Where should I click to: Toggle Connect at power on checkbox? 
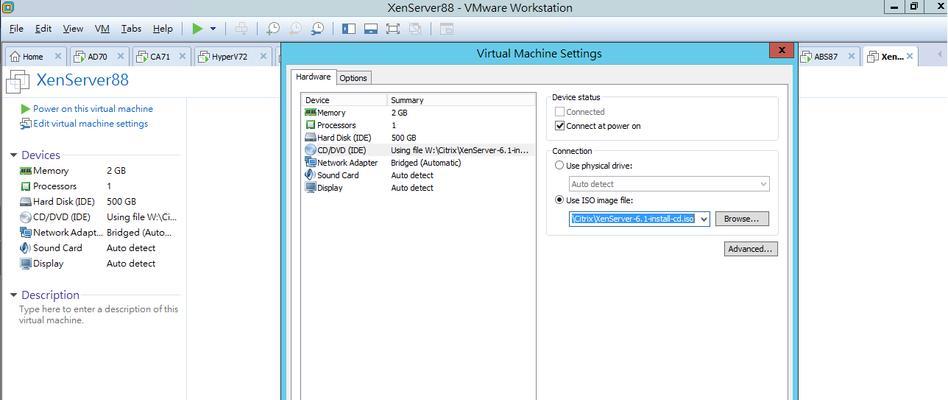(x=559, y=126)
